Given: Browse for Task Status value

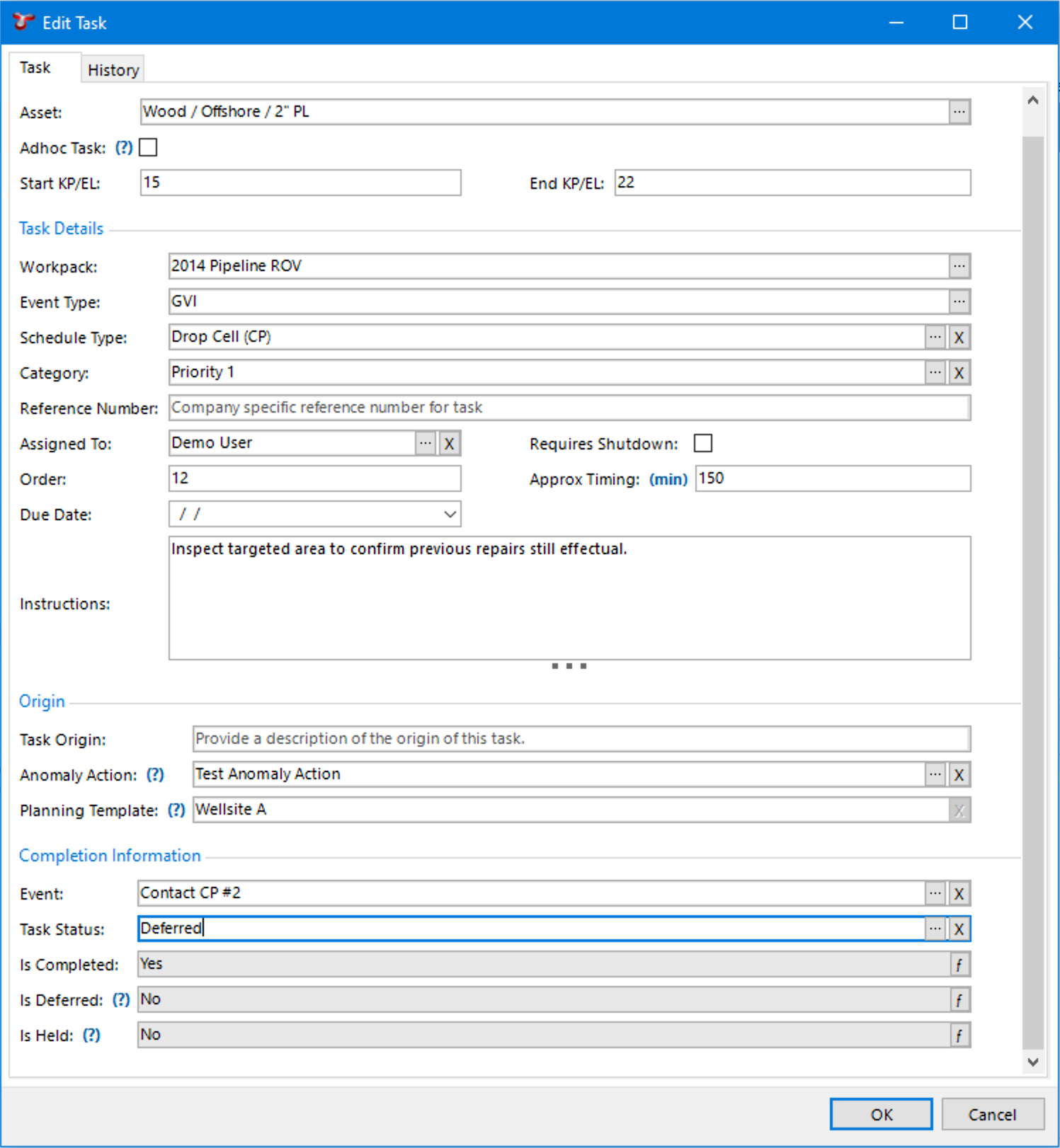Looking at the screenshot, I should (935, 929).
